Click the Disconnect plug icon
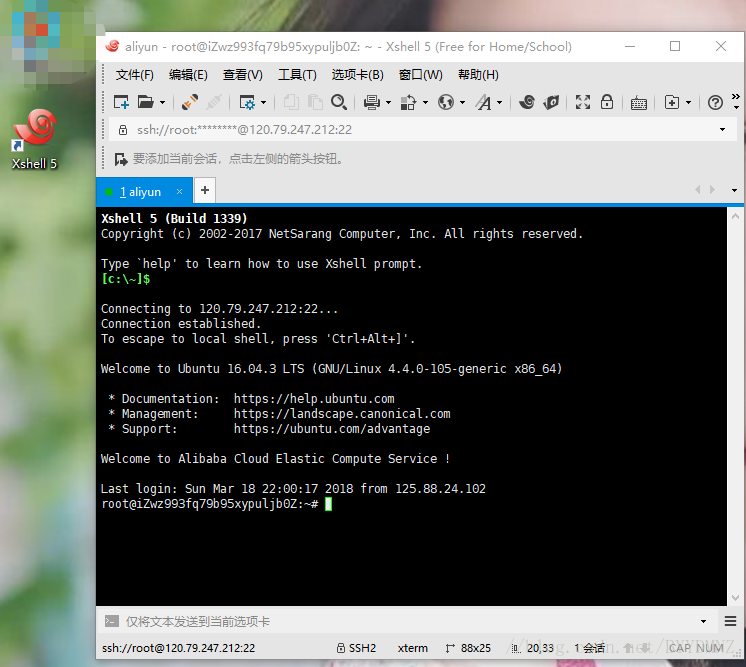Screen dimensions: 746x667 (214, 102)
